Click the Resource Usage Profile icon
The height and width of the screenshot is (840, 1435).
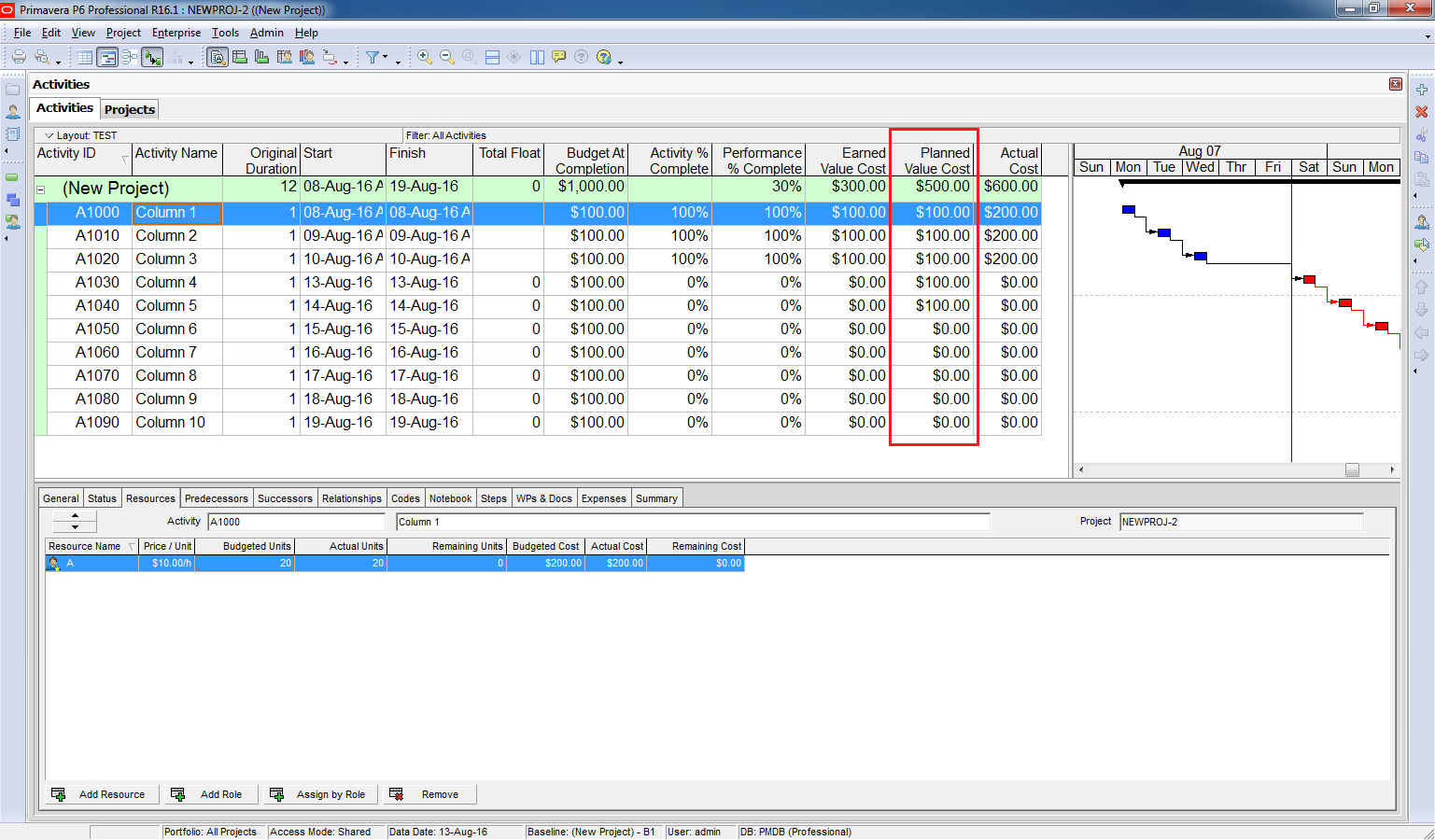[262, 57]
